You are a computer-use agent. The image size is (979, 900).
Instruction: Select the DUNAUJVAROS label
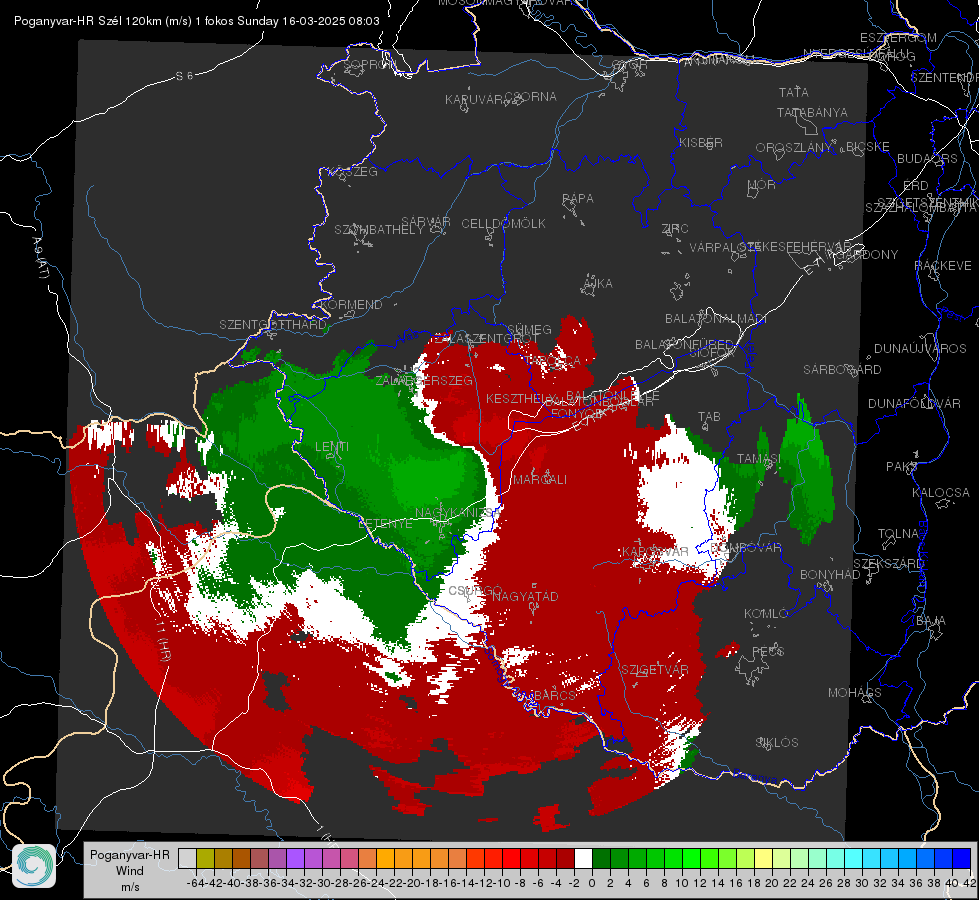click(x=920, y=349)
